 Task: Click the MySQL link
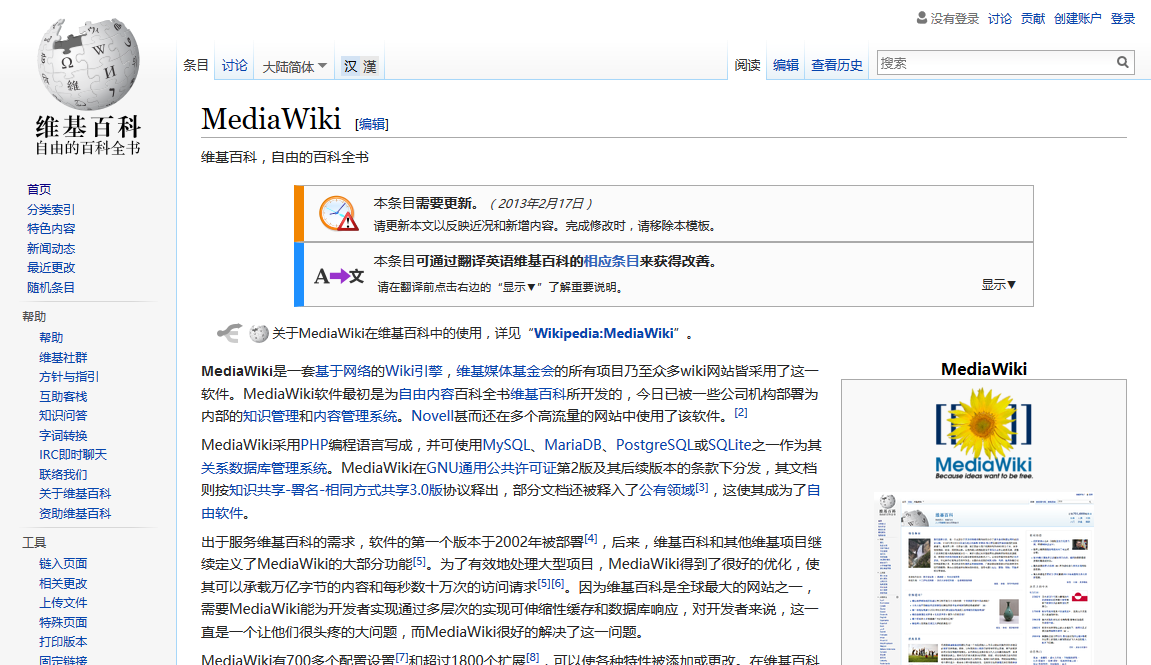506,445
